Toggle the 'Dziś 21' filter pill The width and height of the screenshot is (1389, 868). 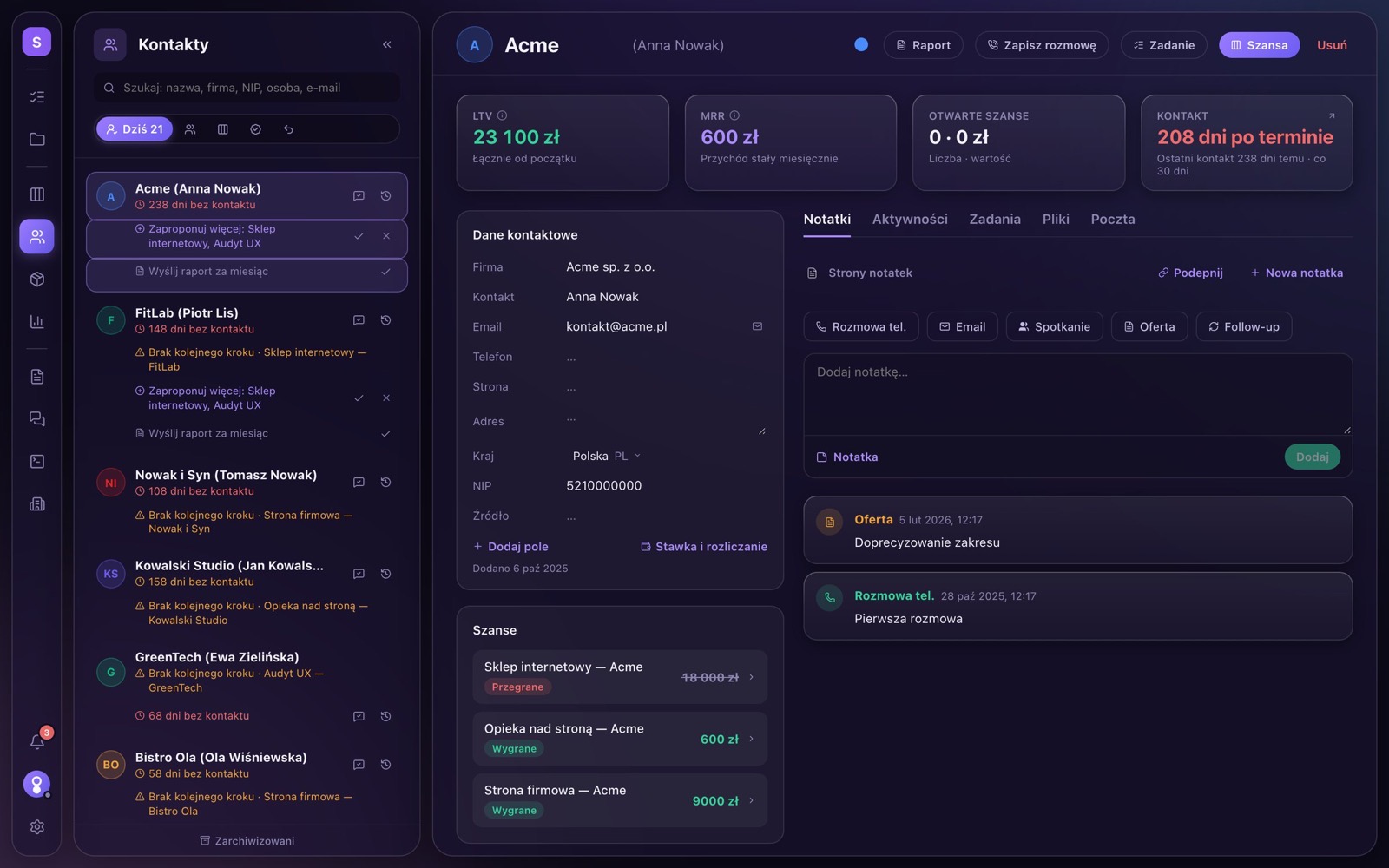(x=135, y=129)
